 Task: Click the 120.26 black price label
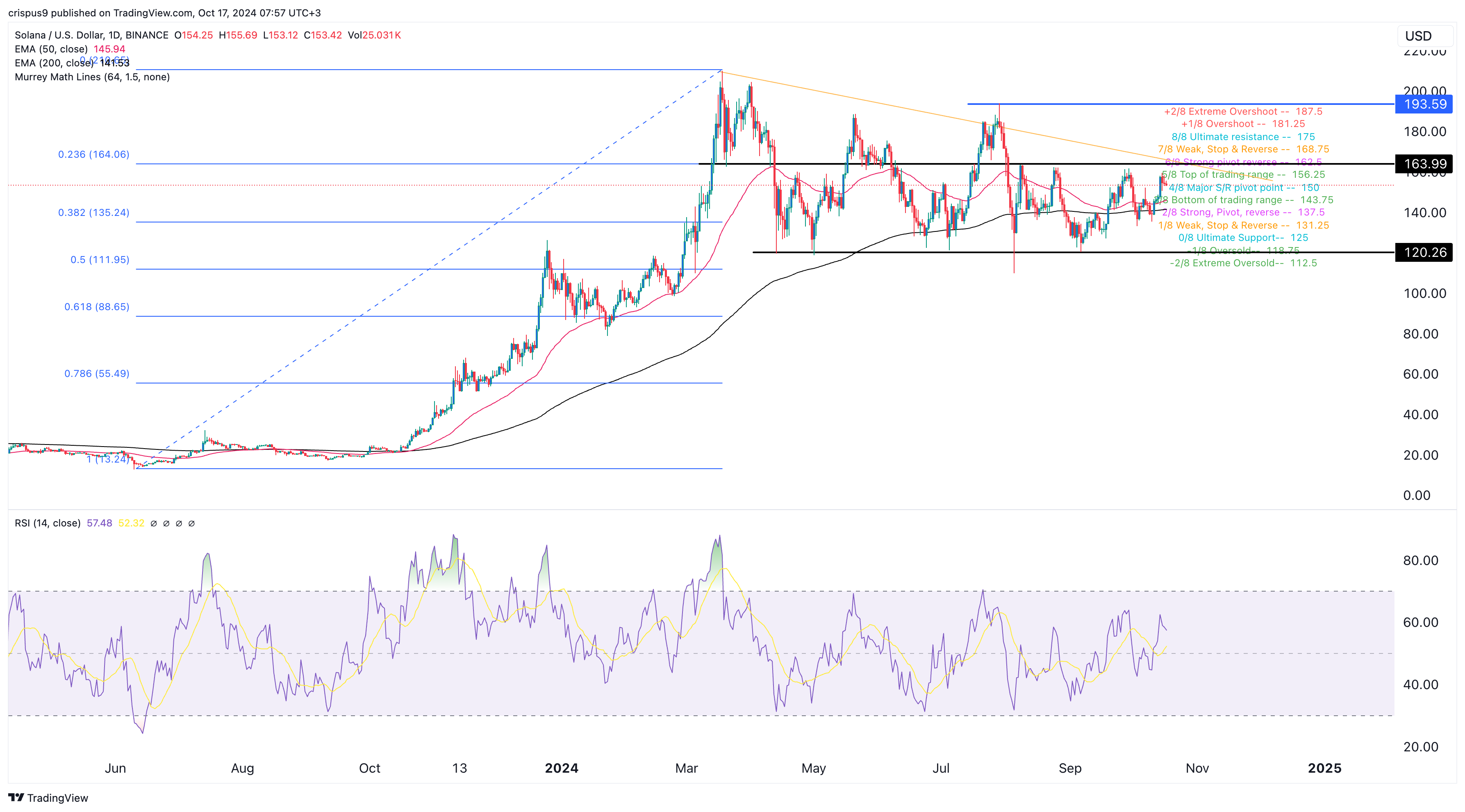tap(1424, 252)
